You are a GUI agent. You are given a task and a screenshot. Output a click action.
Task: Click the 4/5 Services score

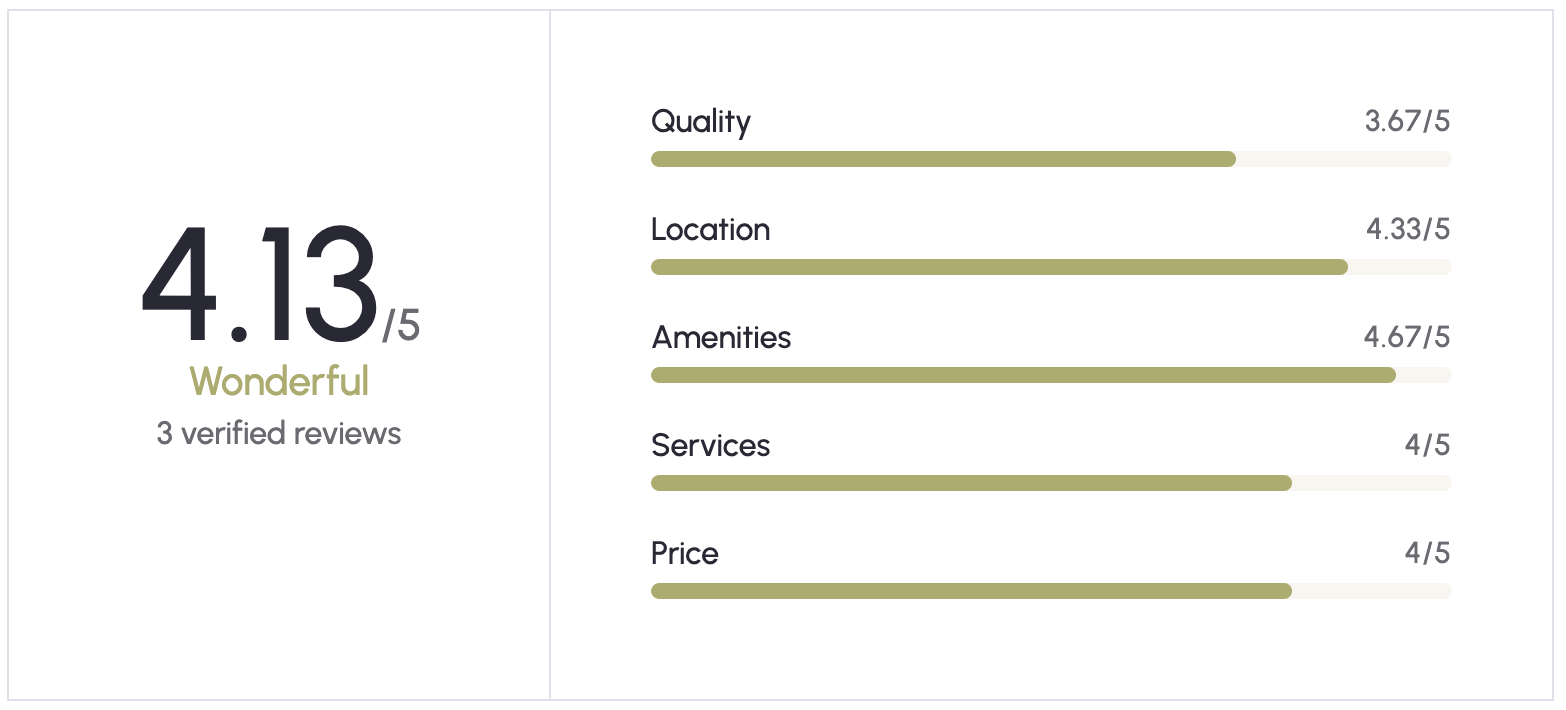tap(1427, 445)
